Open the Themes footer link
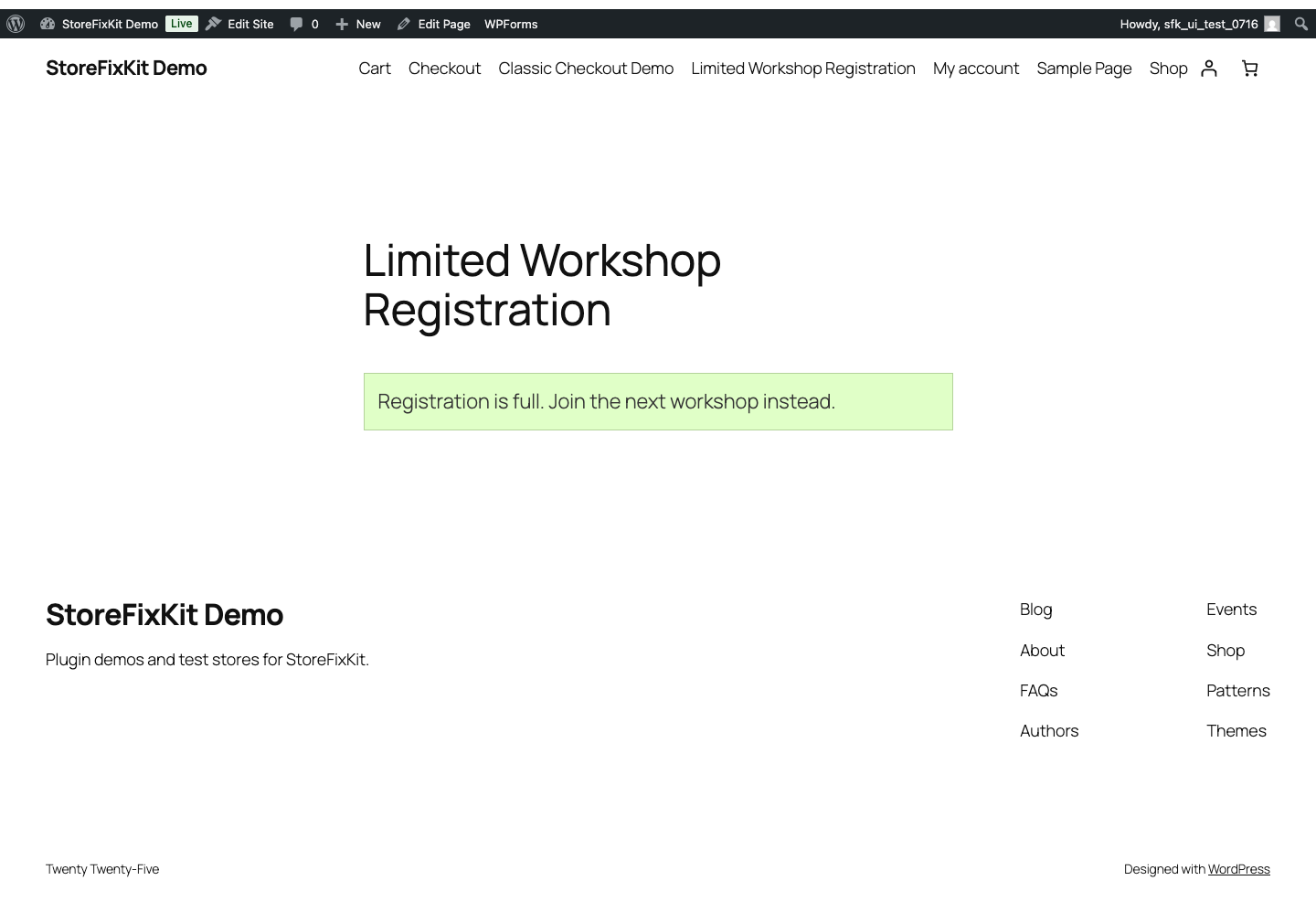1316x923 pixels. click(x=1236, y=731)
